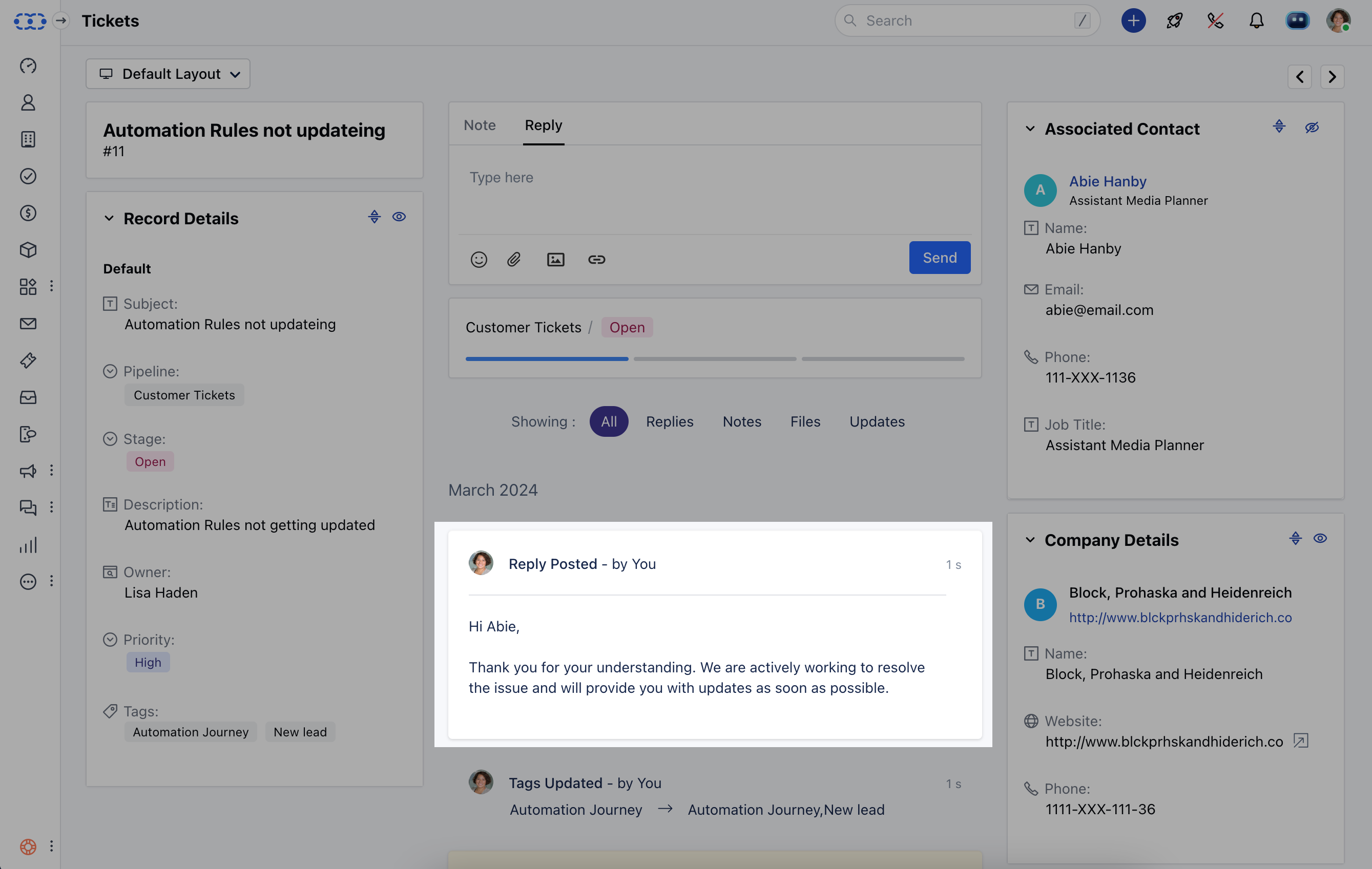Switch to the Reply tab
This screenshot has width=1372, height=869.
pyautogui.click(x=544, y=125)
